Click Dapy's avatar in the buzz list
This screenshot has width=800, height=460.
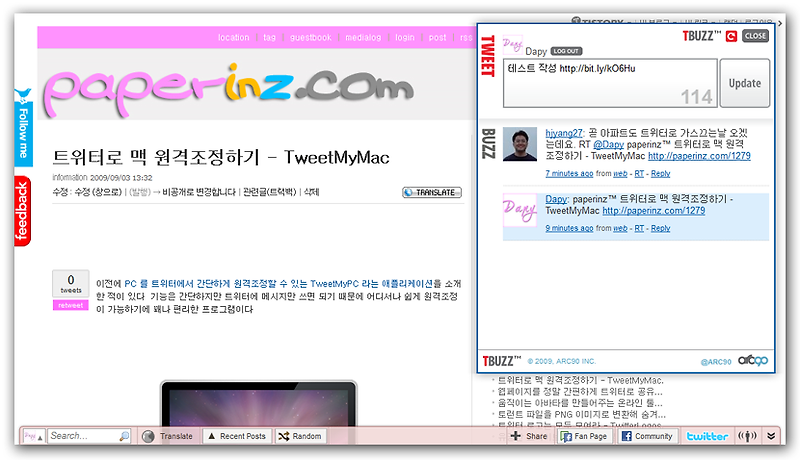pyautogui.click(x=520, y=210)
